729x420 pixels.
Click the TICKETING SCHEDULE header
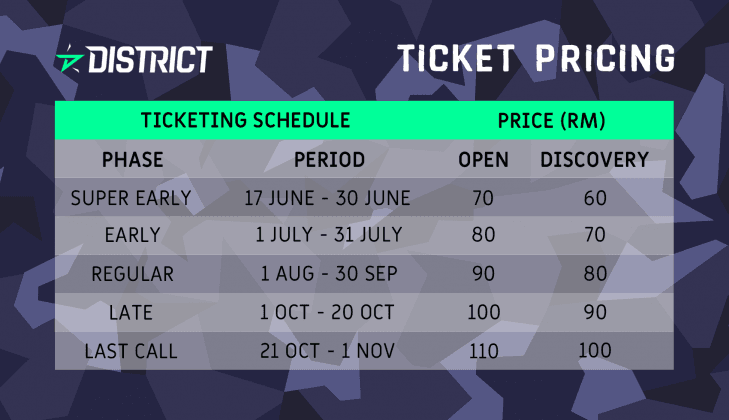pos(245,120)
